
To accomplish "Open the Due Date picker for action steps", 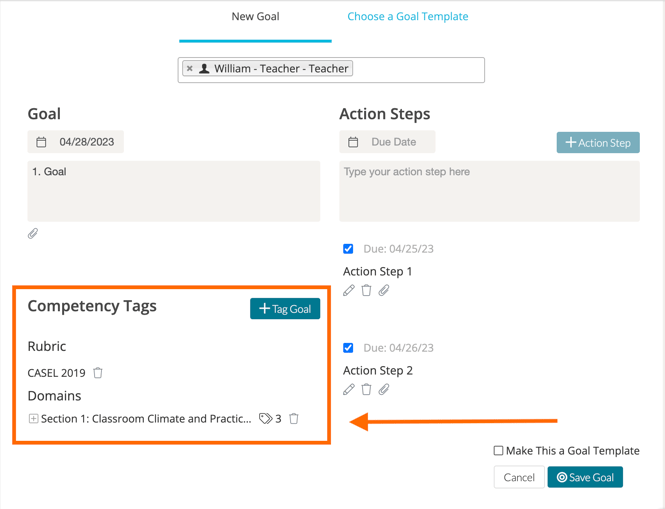I will click(x=387, y=142).
